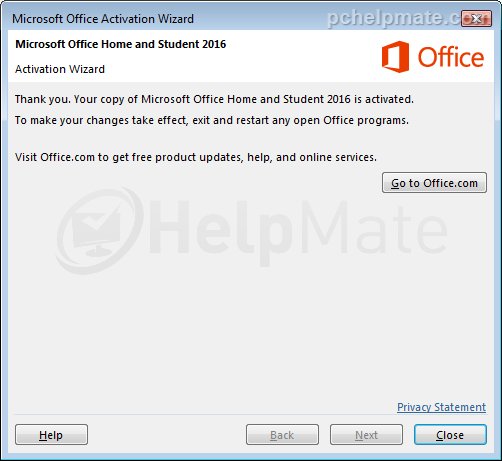The width and height of the screenshot is (502, 461).
Task: Click the grayed-out Next button
Action: tap(366, 435)
